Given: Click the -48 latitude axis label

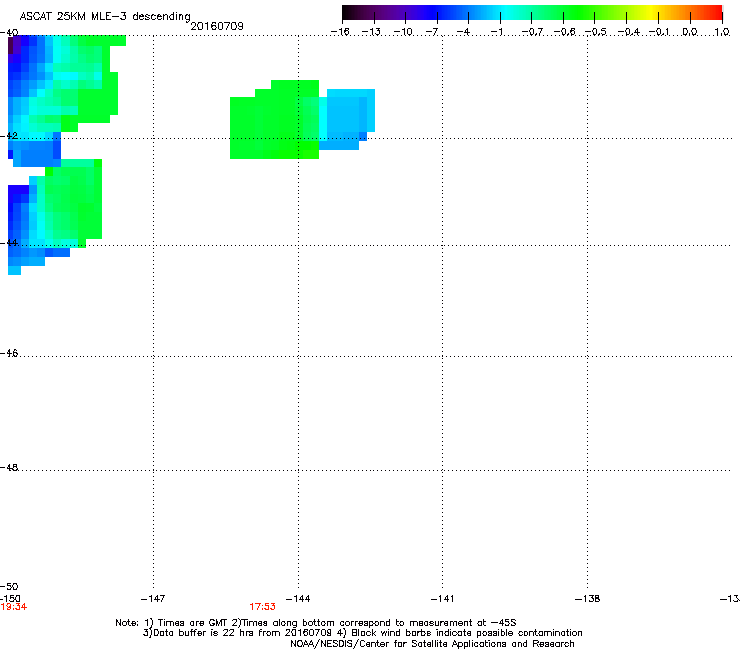Looking at the screenshot, I should point(9,467).
